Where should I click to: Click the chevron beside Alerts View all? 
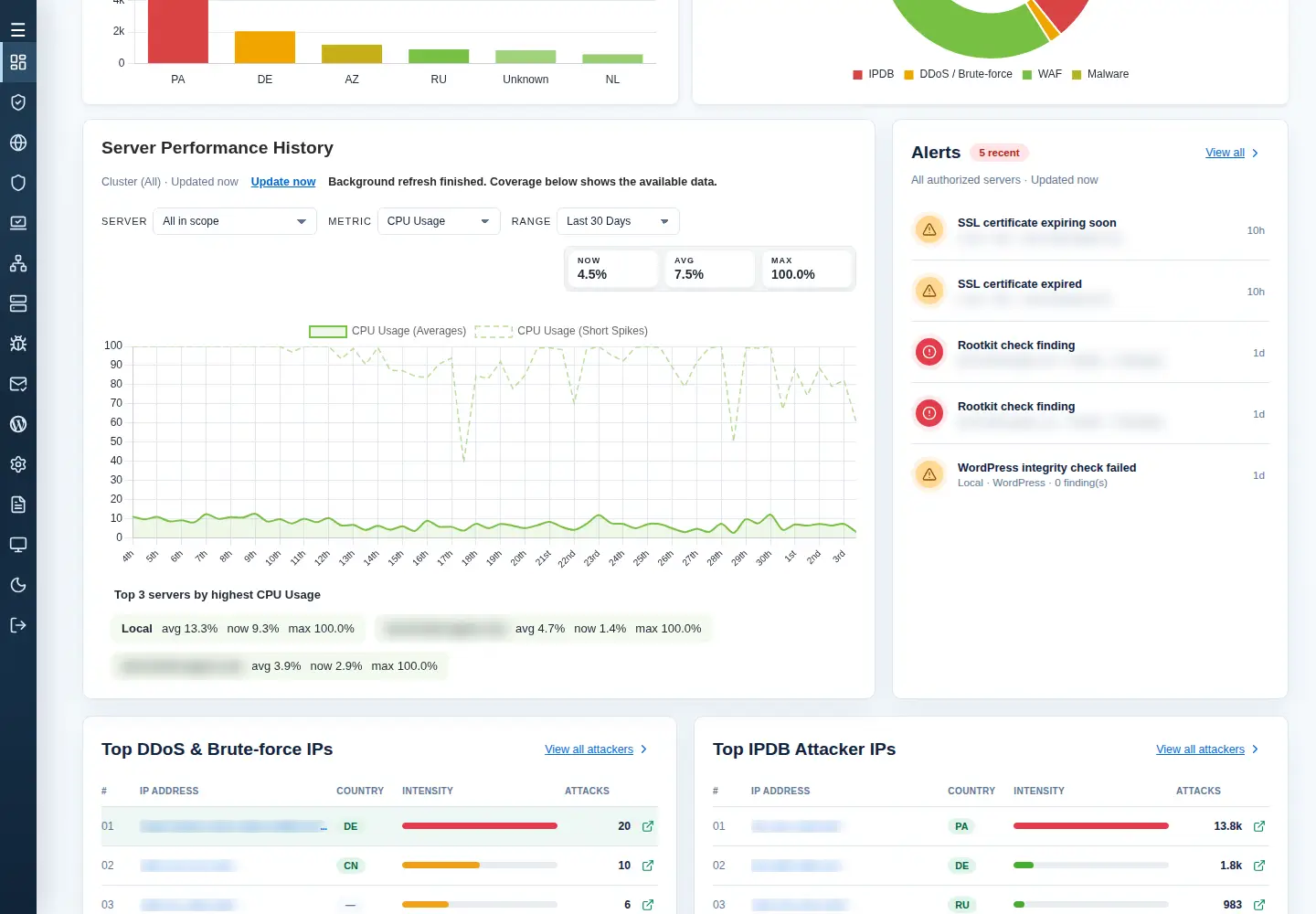[x=1256, y=154]
